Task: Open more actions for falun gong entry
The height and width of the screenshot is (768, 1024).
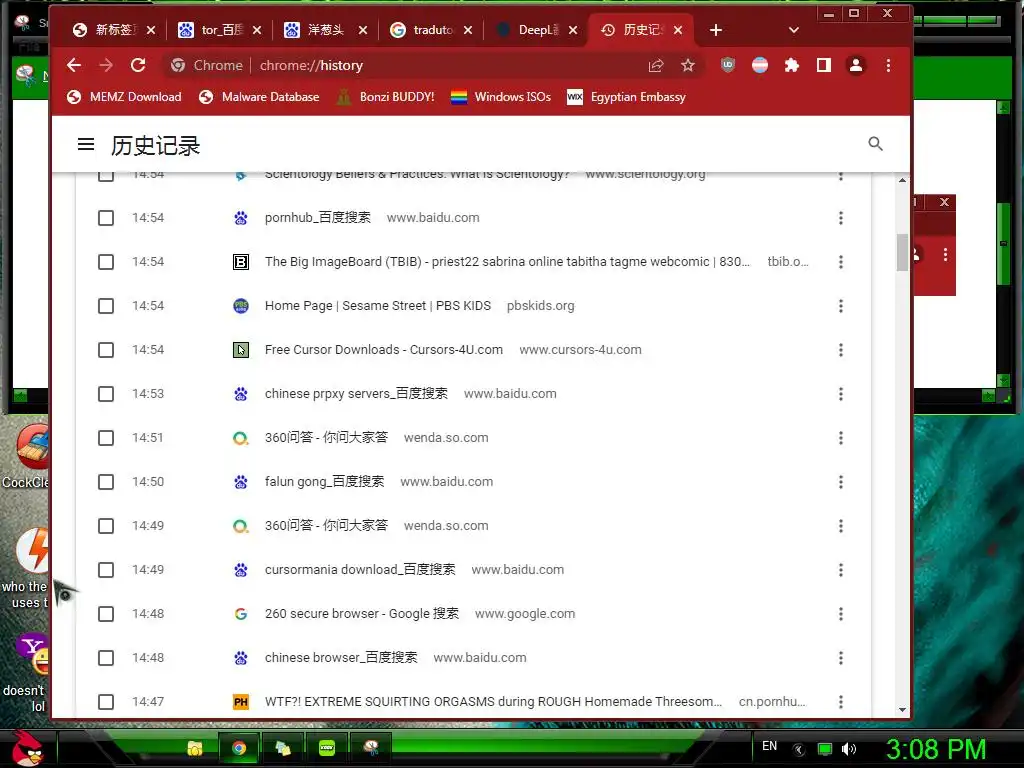Action: [840, 482]
